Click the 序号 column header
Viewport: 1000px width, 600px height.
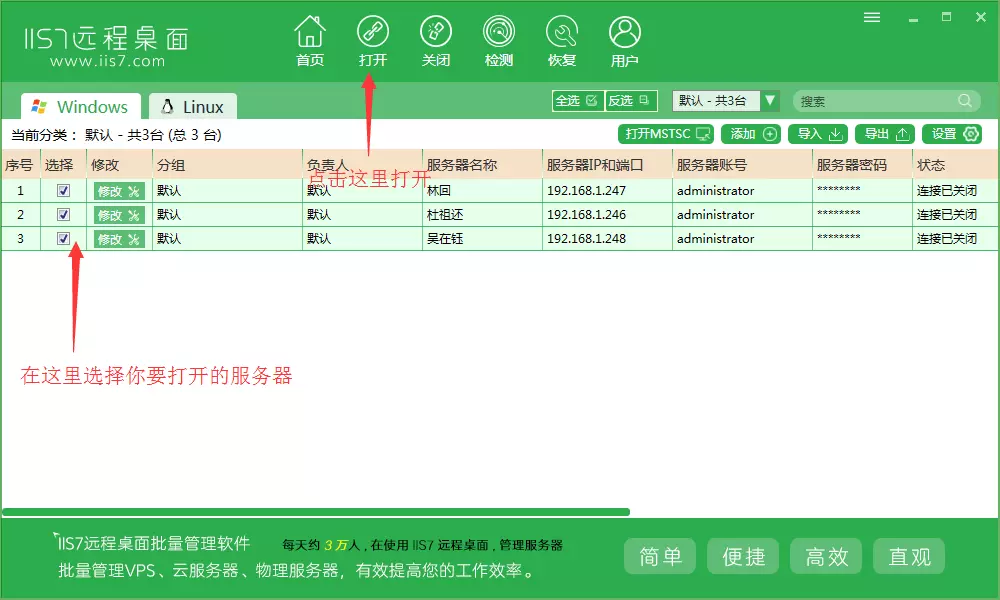(x=19, y=165)
